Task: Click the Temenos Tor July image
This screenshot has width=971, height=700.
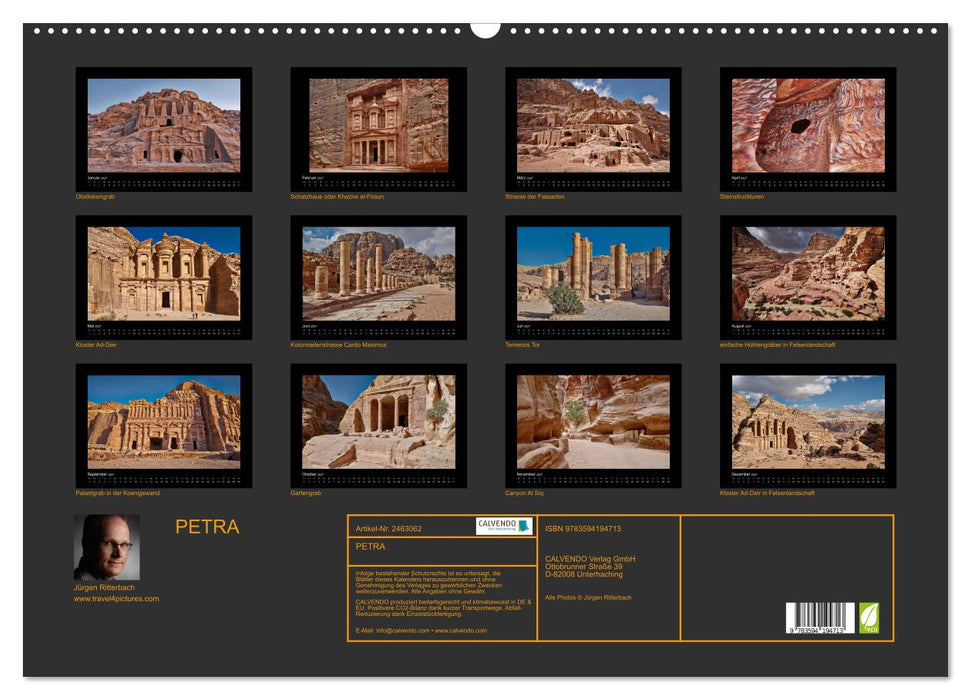Action: coord(593,277)
